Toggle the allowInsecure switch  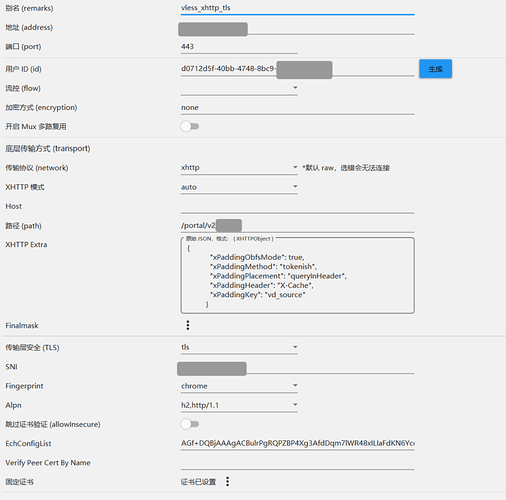[190, 424]
